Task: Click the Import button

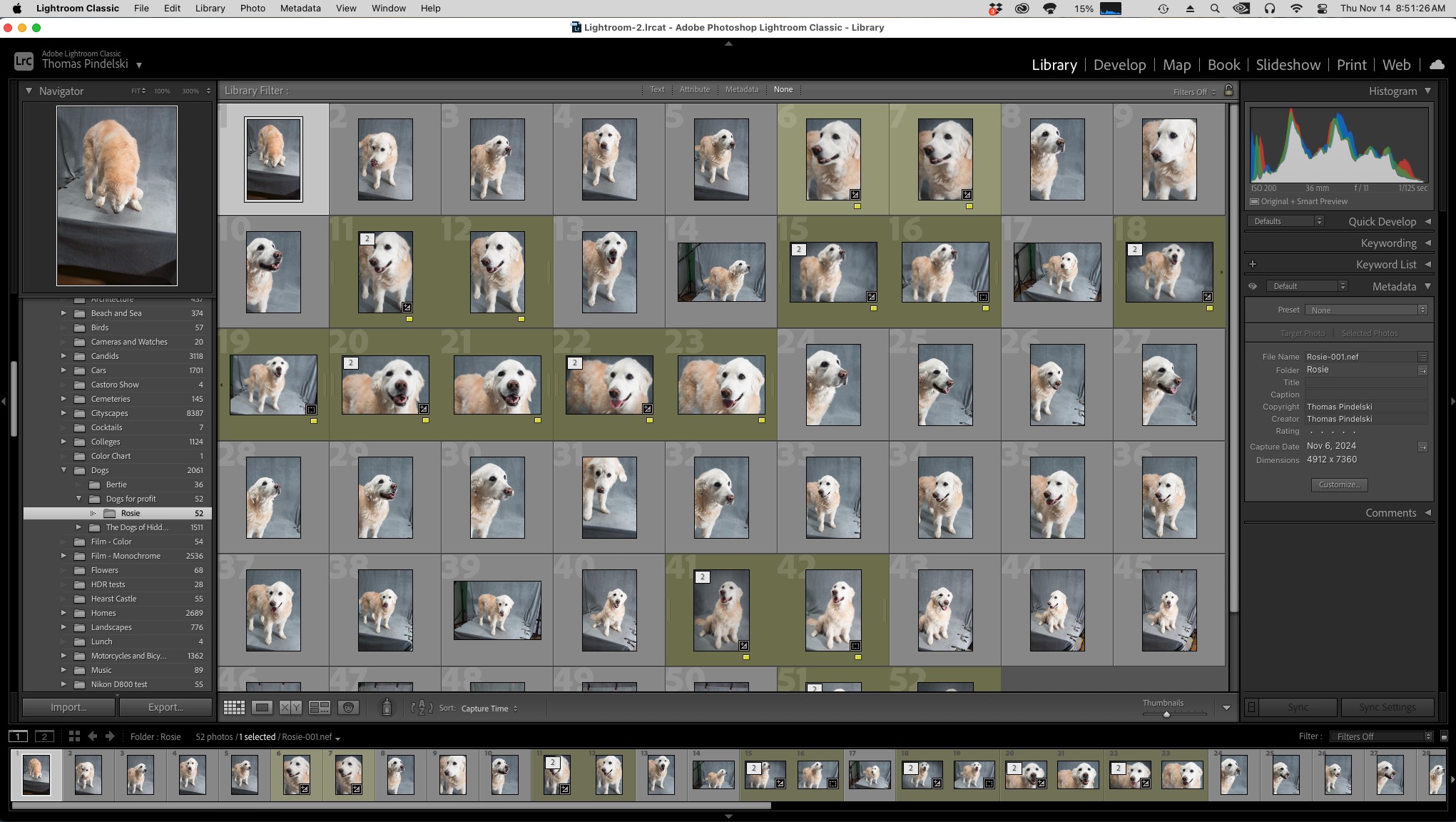Action: point(68,707)
